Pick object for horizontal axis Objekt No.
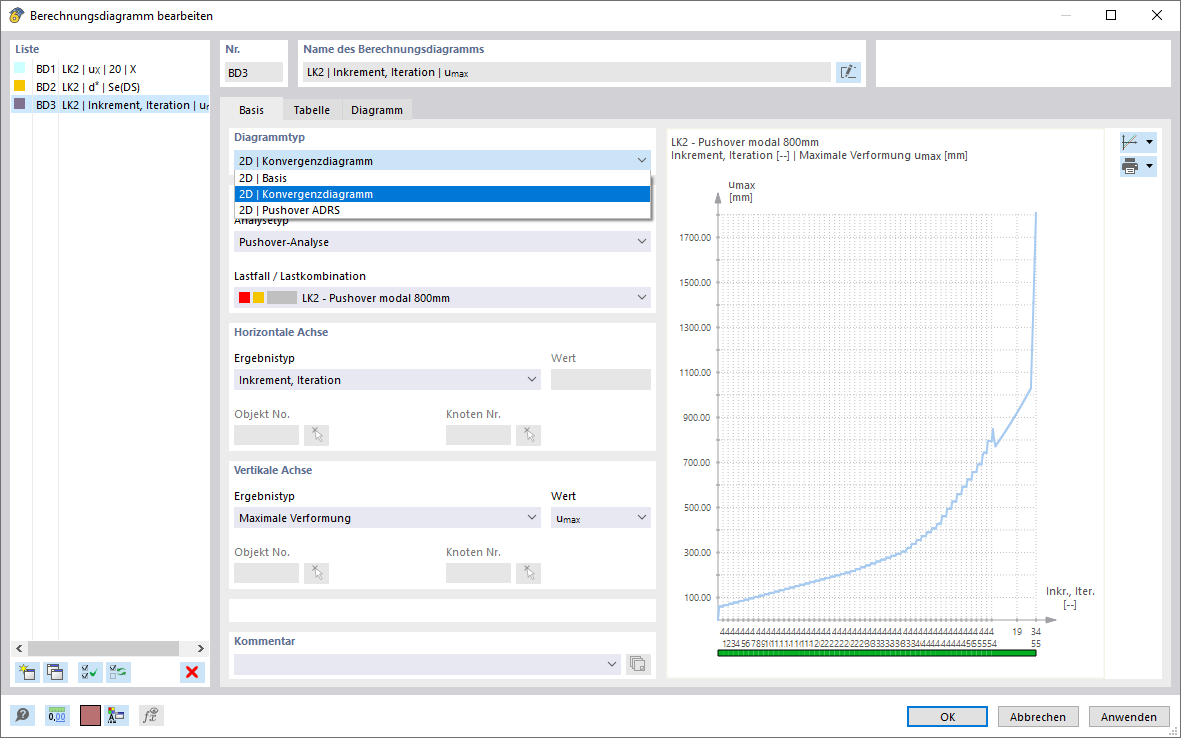Image resolution: width=1181 pixels, height=738 pixels. [x=316, y=435]
